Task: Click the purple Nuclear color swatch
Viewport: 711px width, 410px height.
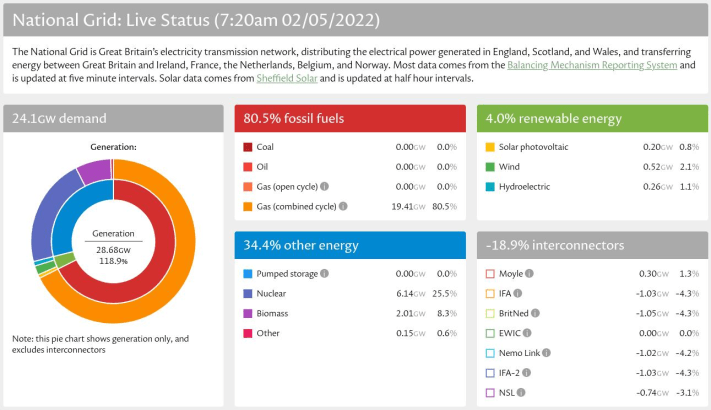Action: (248, 293)
